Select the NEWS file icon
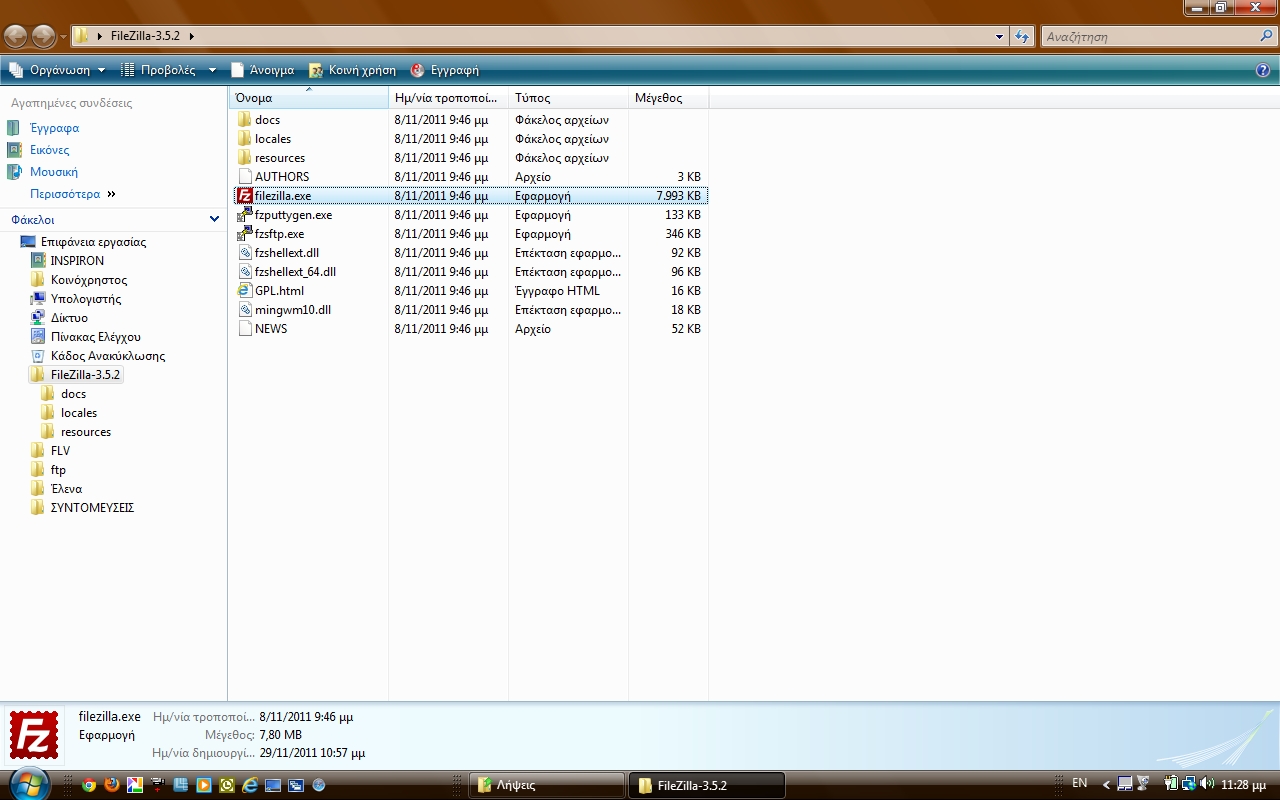 pos(245,329)
